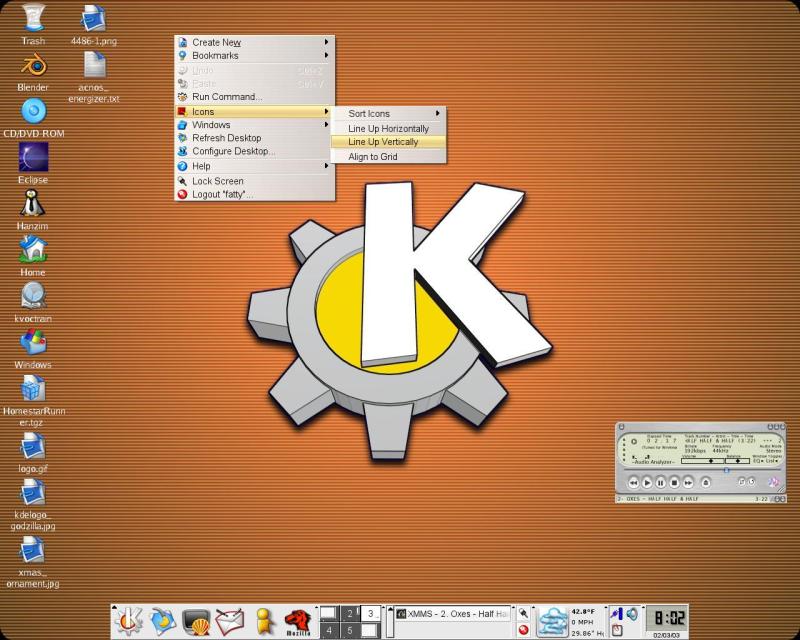The height and width of the screenshot is (640, 800).
Task: Expand the Help submenu
Action: 255,166
